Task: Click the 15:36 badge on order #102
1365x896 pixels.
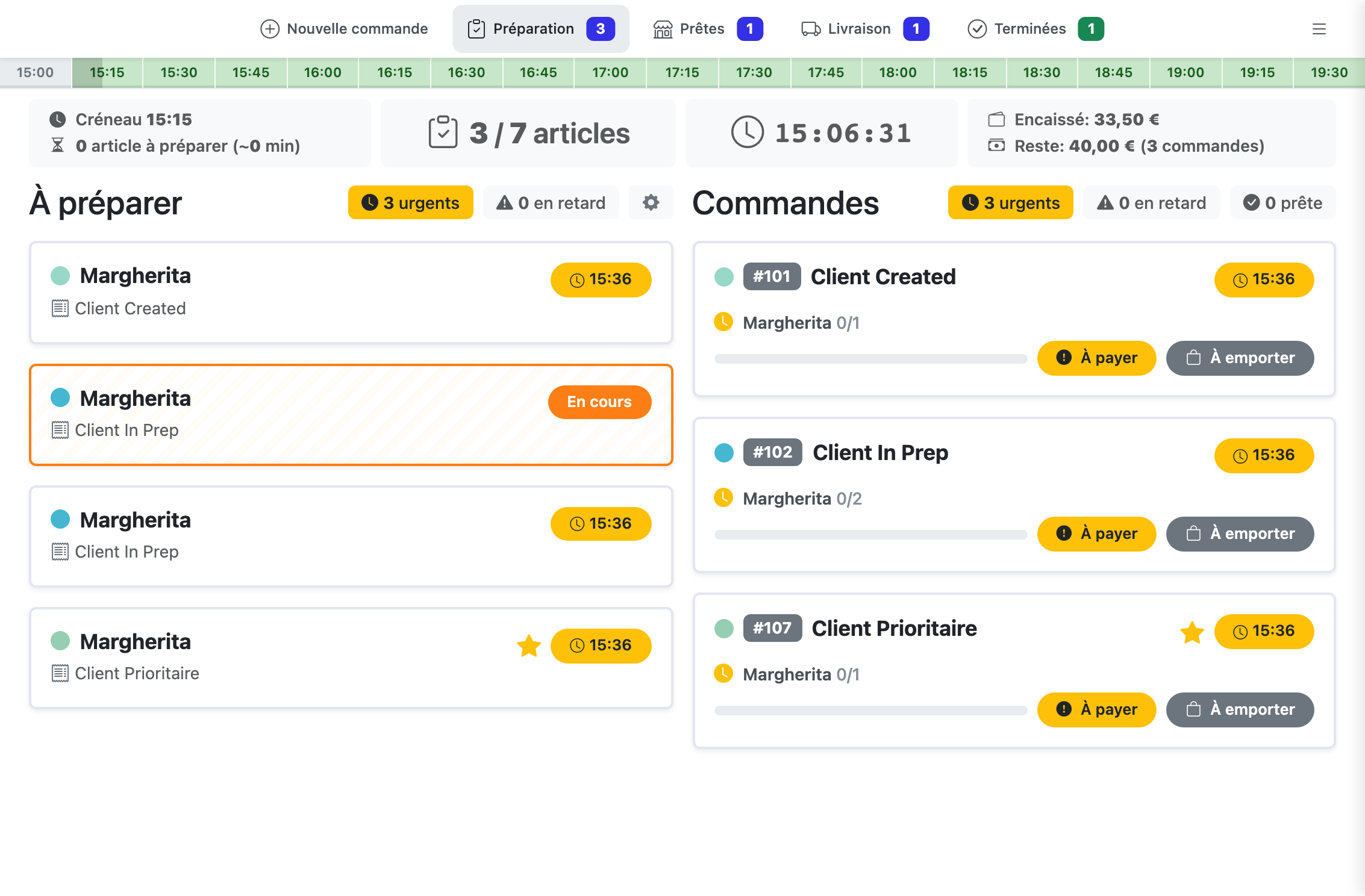Action: tap(1264, 455)
